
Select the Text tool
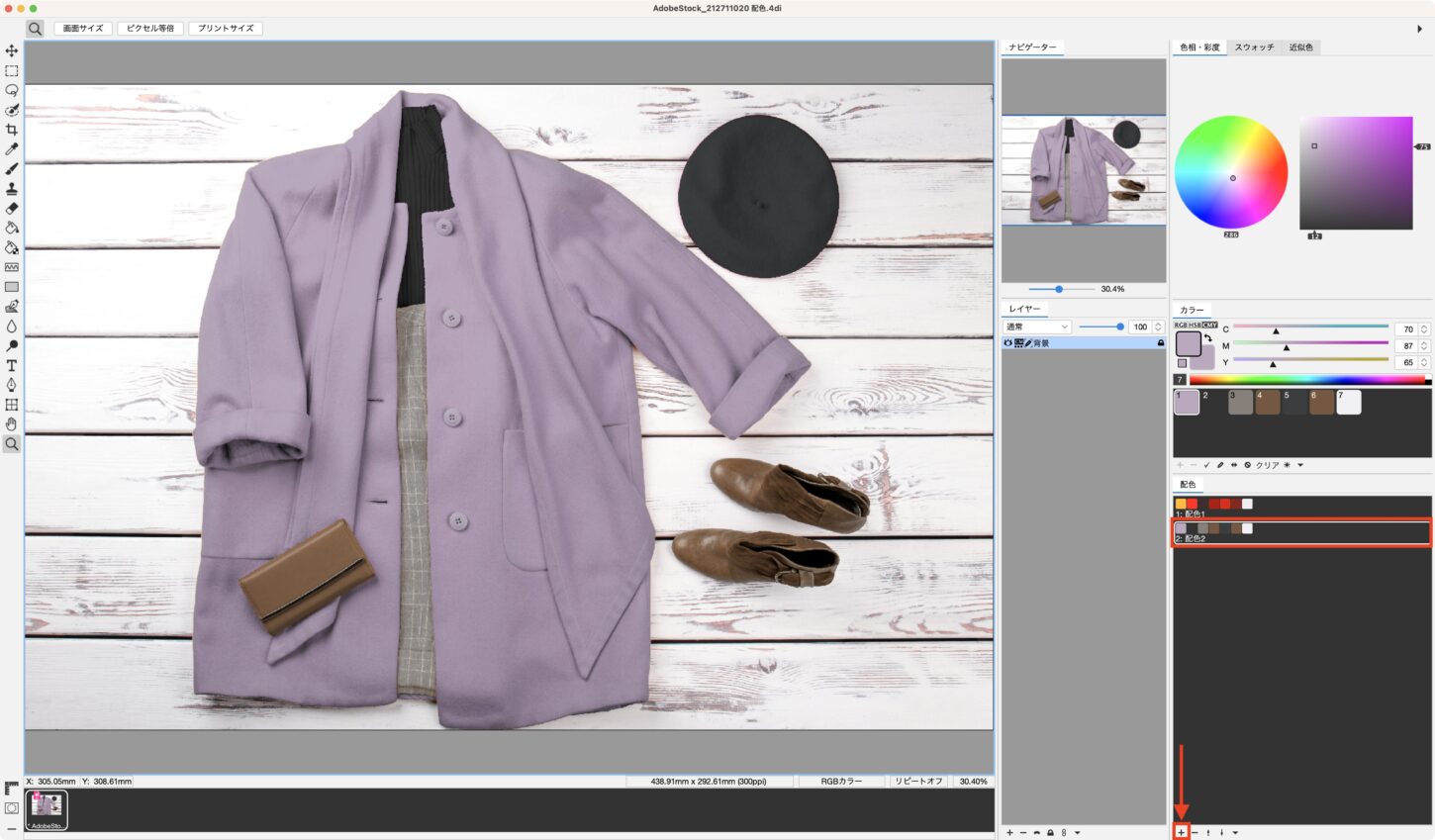[x=12, y=365]
